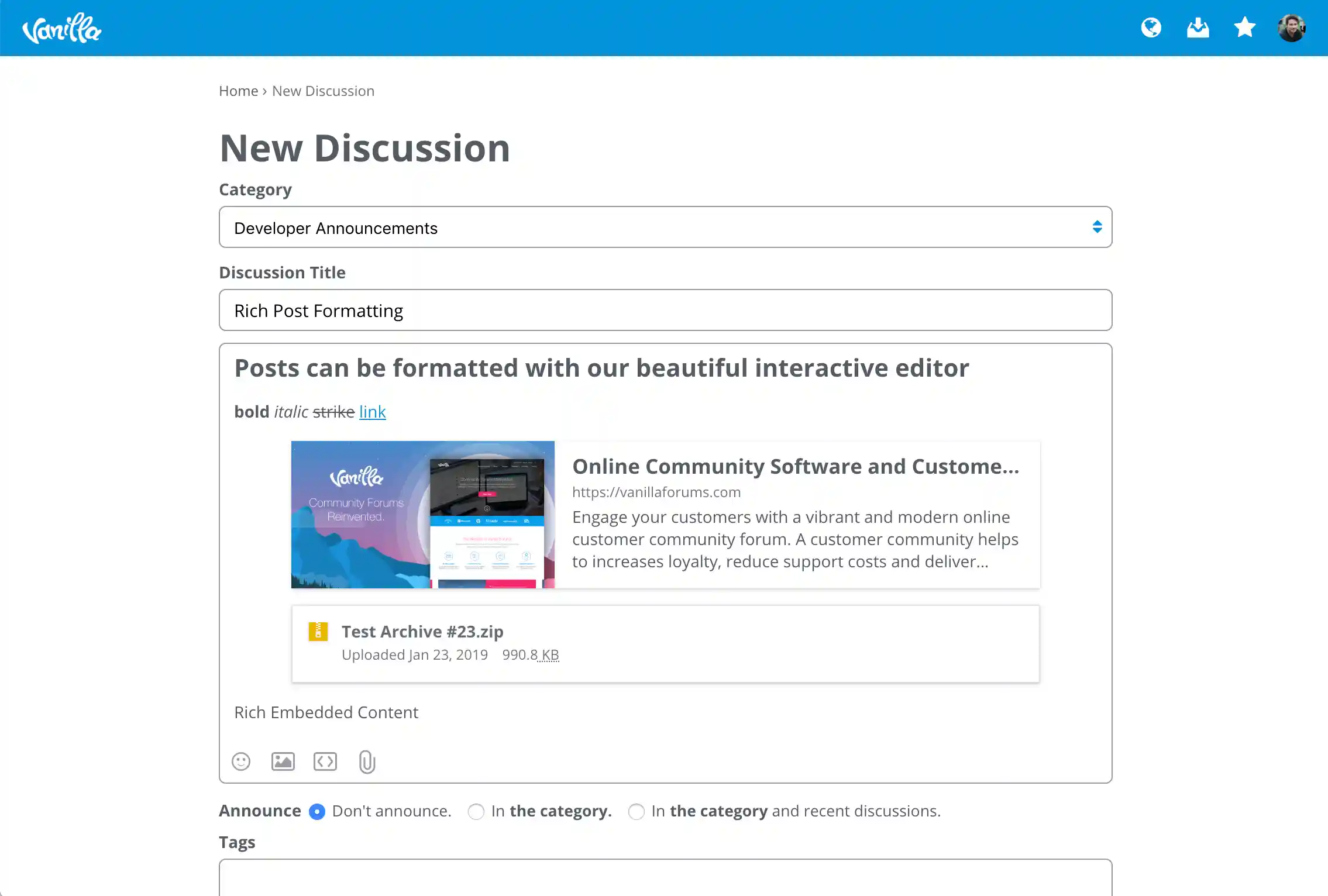
Task: Open the notifications globe icon
Action: pyautogui.click(x=1151, y=27)
